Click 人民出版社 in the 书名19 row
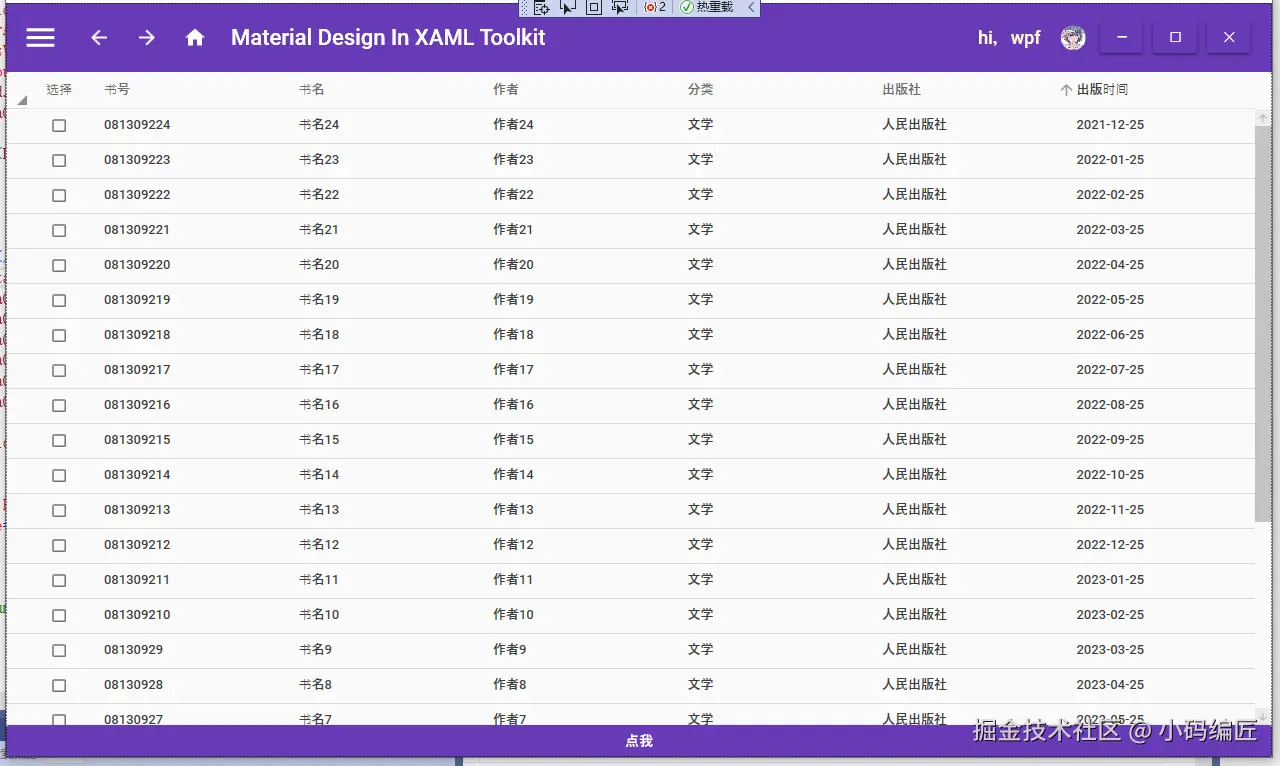Image resolution: width=1280 pixels, height=766 pixels. click(x=914, y=300)
